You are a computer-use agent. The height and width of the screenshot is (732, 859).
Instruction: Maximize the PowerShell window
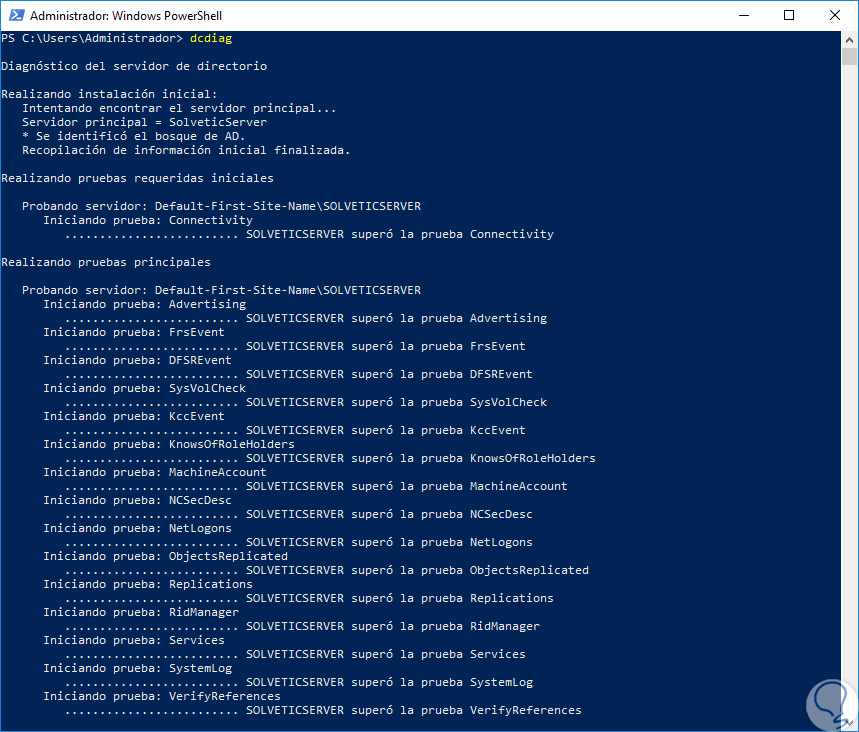click(x=789, y=15)
